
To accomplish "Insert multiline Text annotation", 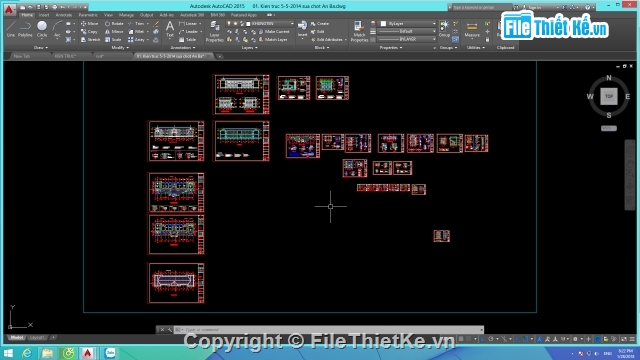I will click(170, 29).
